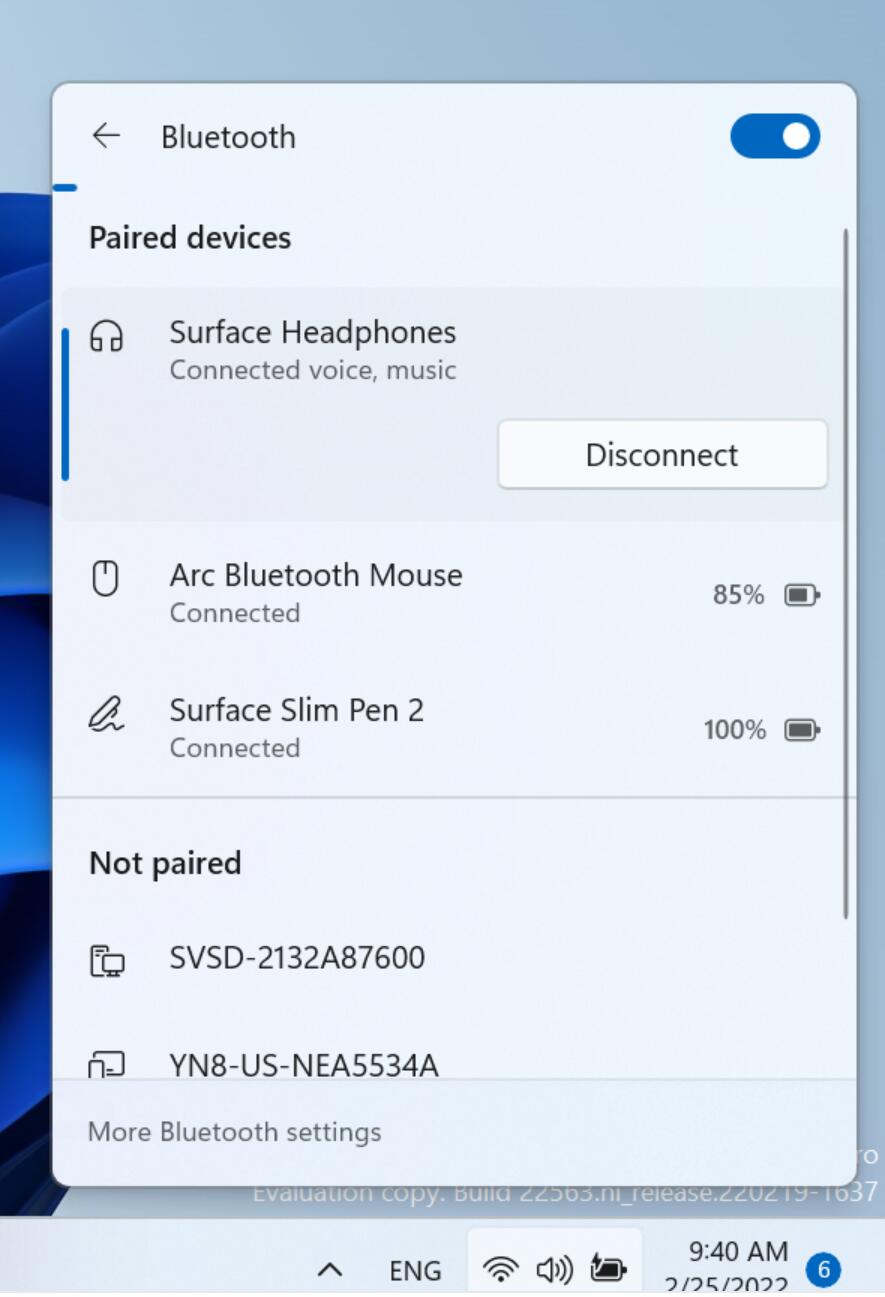Click the mouse battery level icon
The width and height of the screenshot is (885, 1297).
coord(802,596)
